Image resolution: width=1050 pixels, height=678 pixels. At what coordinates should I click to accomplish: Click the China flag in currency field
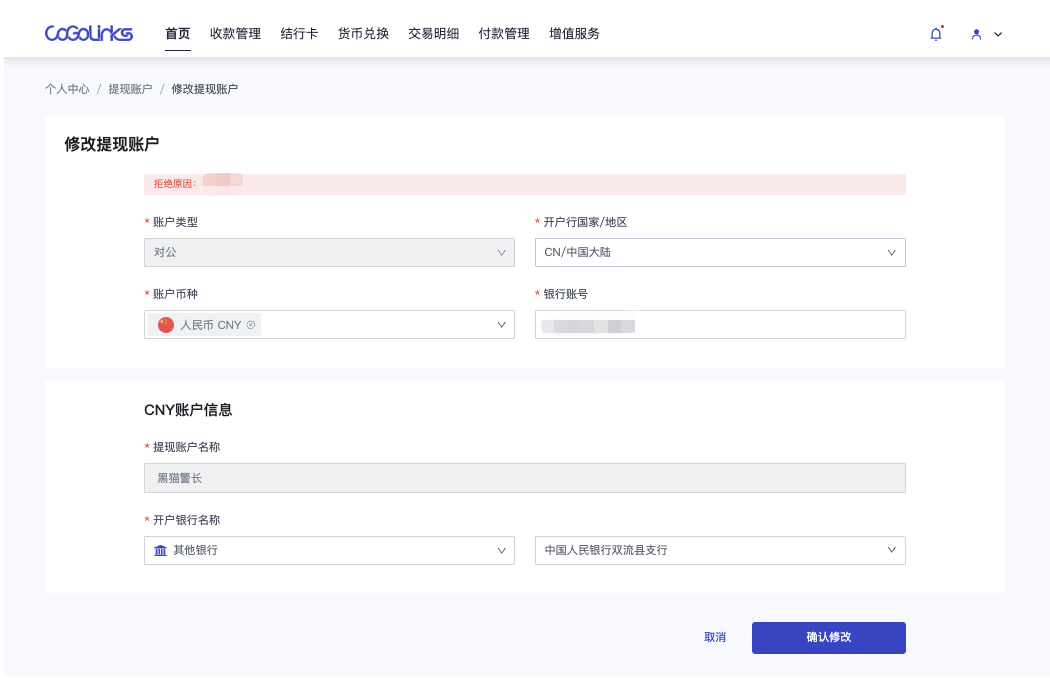[x=166, y=325]
